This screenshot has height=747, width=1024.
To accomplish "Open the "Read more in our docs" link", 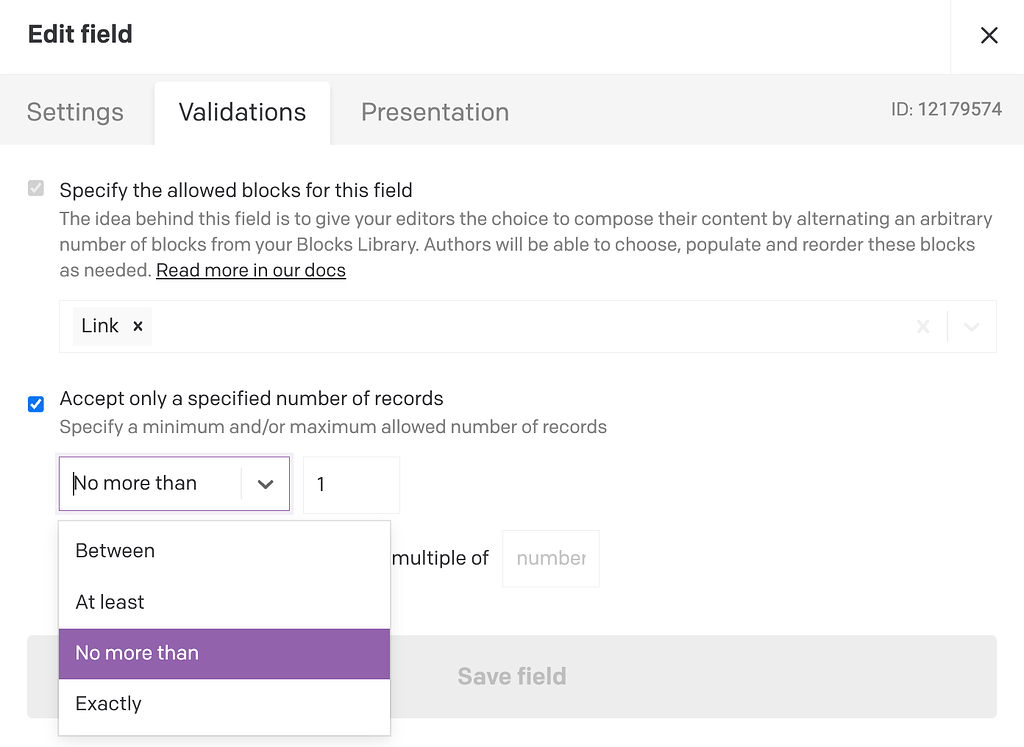I will (251, 270).
